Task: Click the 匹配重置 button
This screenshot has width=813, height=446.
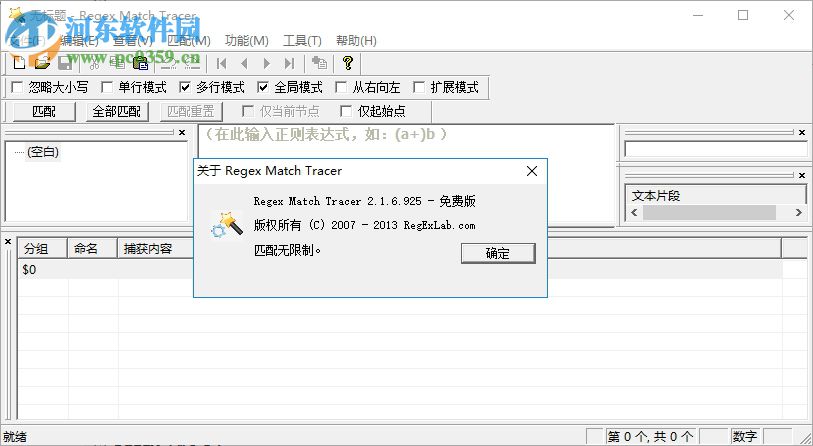Action: point(191,112)
